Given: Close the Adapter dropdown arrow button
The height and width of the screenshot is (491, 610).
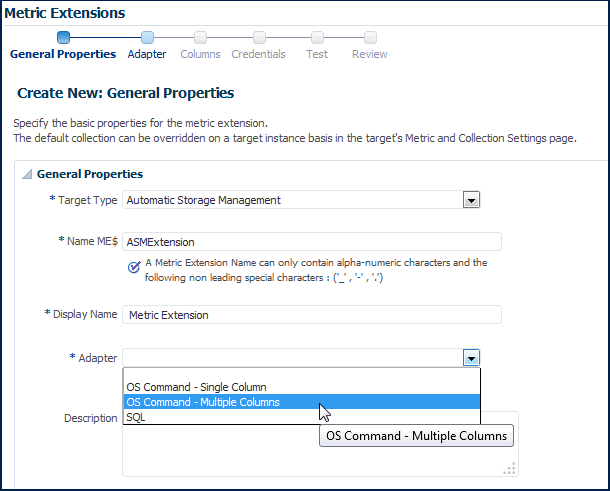Looking at the screenshot, I should pyautogui.click(x=471, y=358).
